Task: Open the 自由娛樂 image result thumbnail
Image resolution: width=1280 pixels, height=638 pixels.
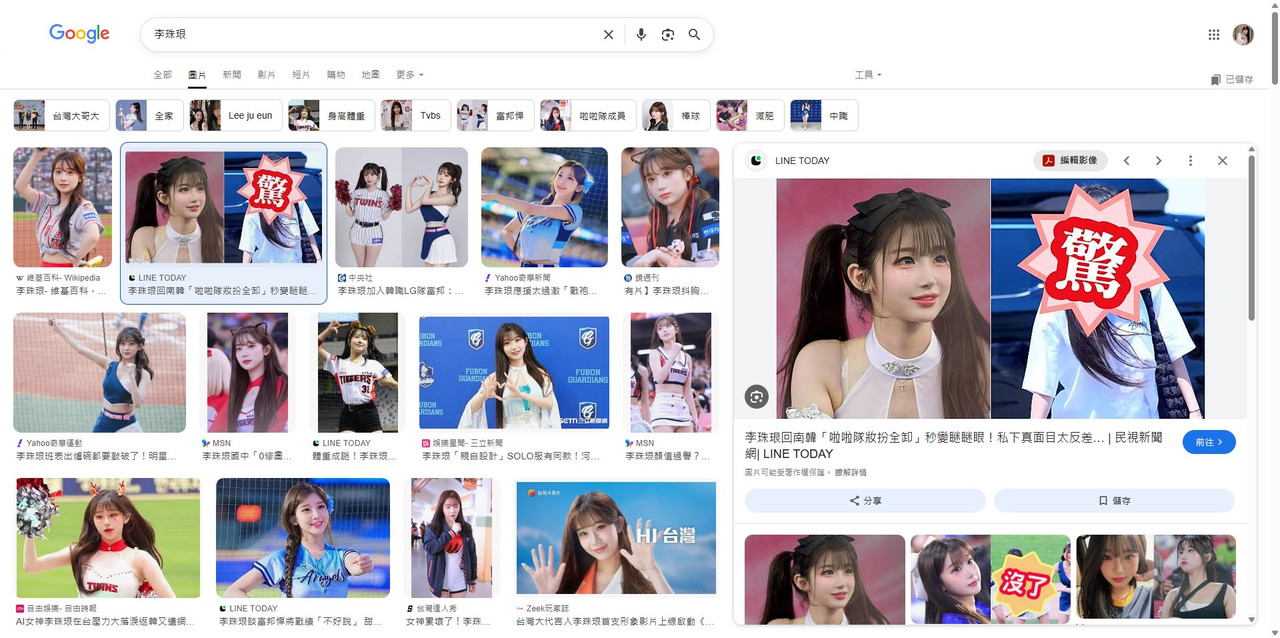Action: [108, 538]
